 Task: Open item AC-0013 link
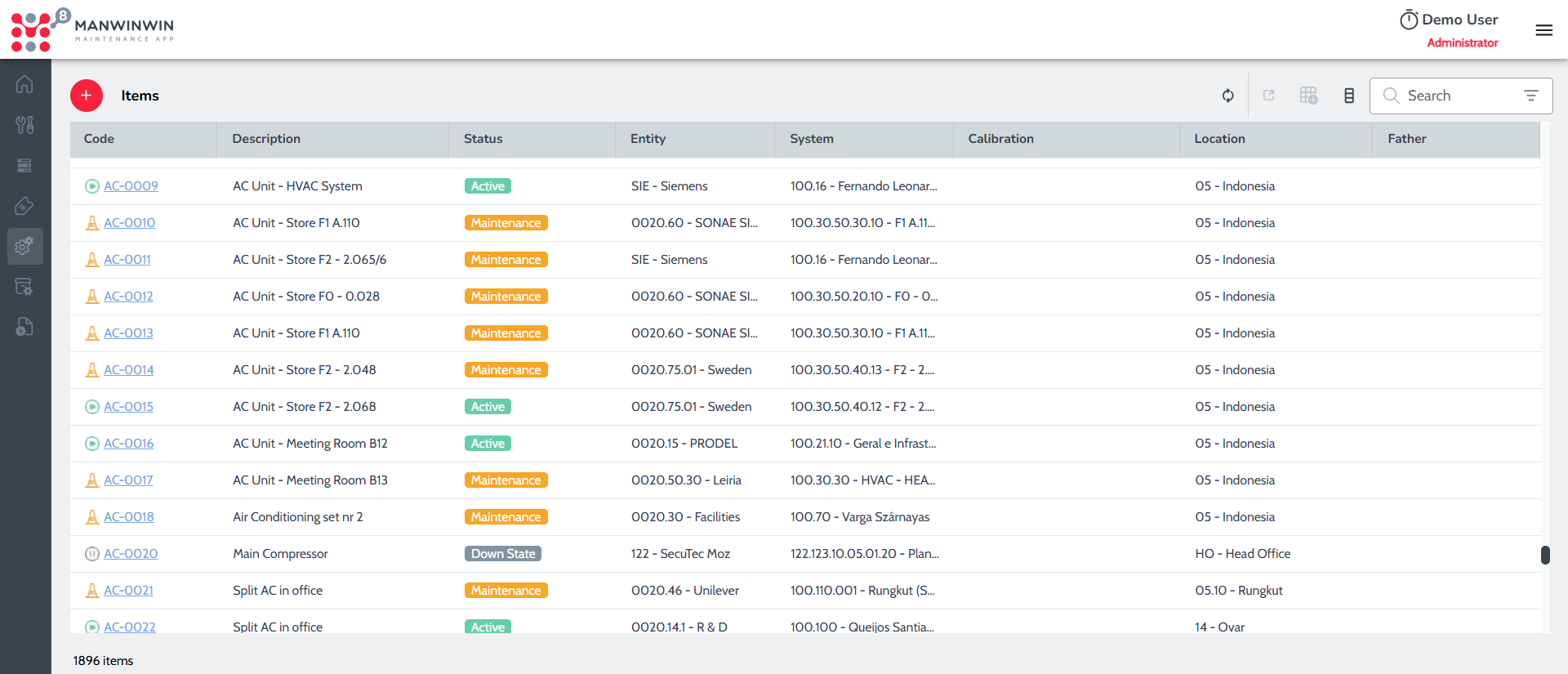[x=128, y=333]
